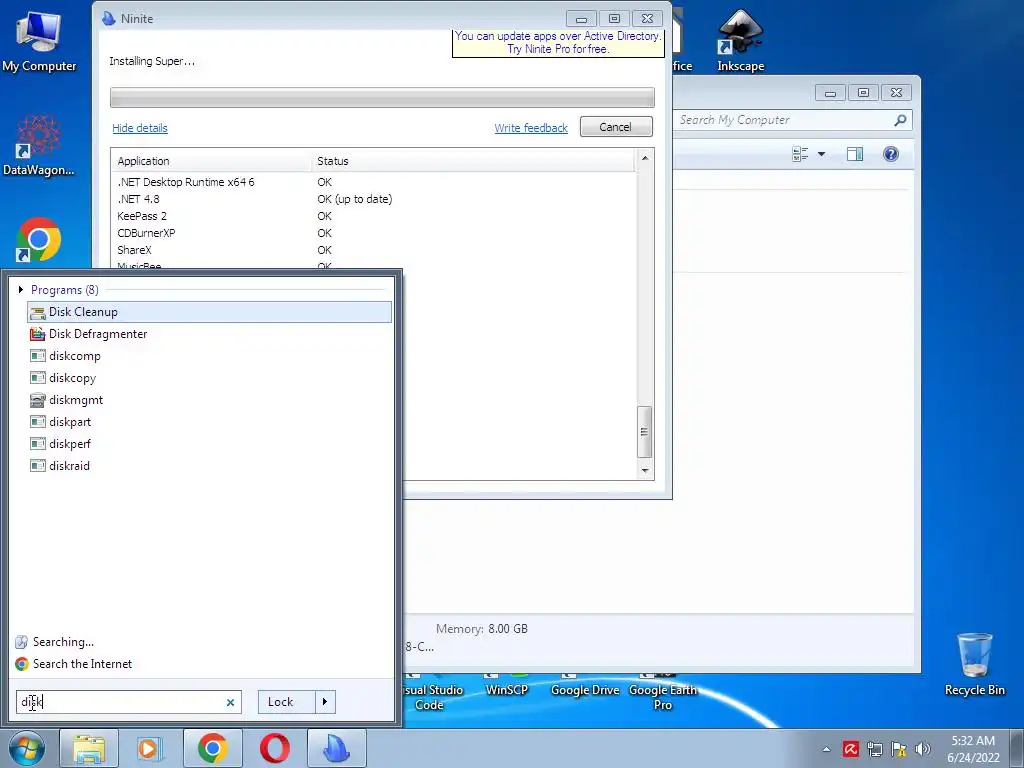Open the view options dropdown arrow
The height and width of the screenshot is (768, 1024).
pyautogui.click(x=822, y=154)
